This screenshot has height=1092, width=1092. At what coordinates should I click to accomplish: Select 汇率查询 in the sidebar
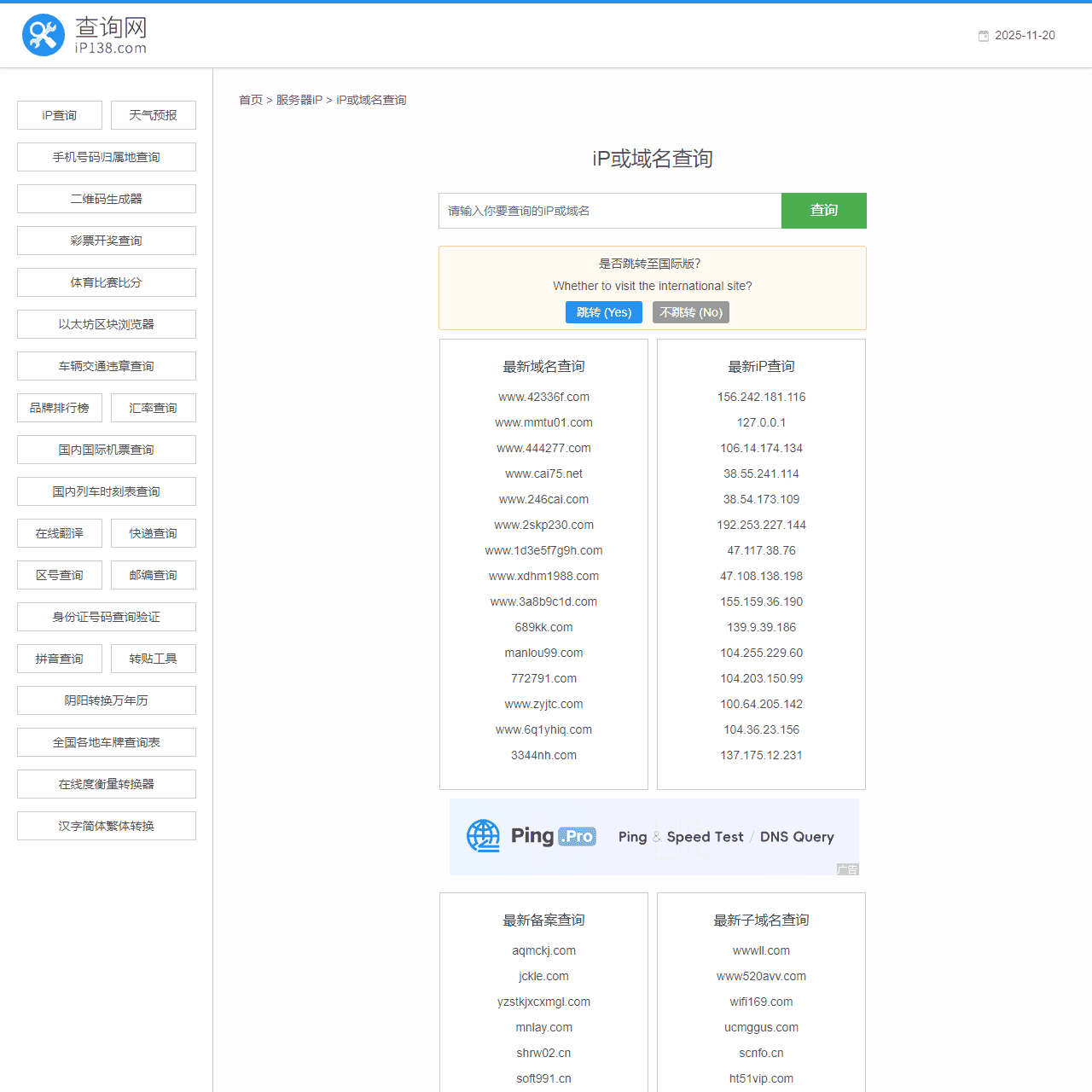click(x=153, y=408)
